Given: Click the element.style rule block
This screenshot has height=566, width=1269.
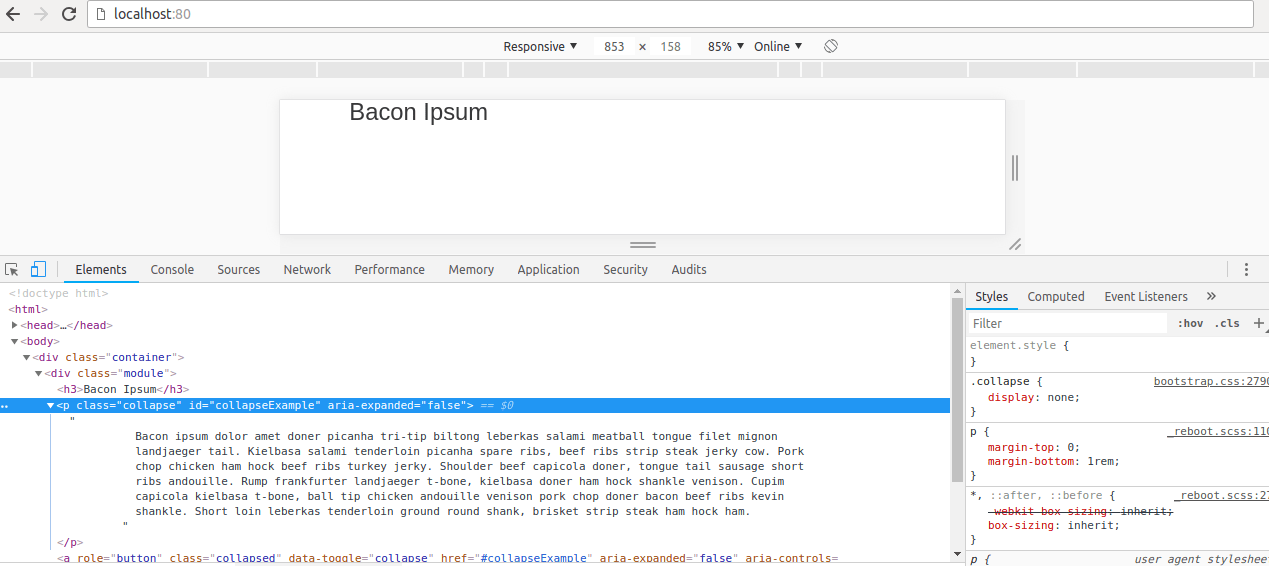Looking at the screenshot, I should (1117, 353).
